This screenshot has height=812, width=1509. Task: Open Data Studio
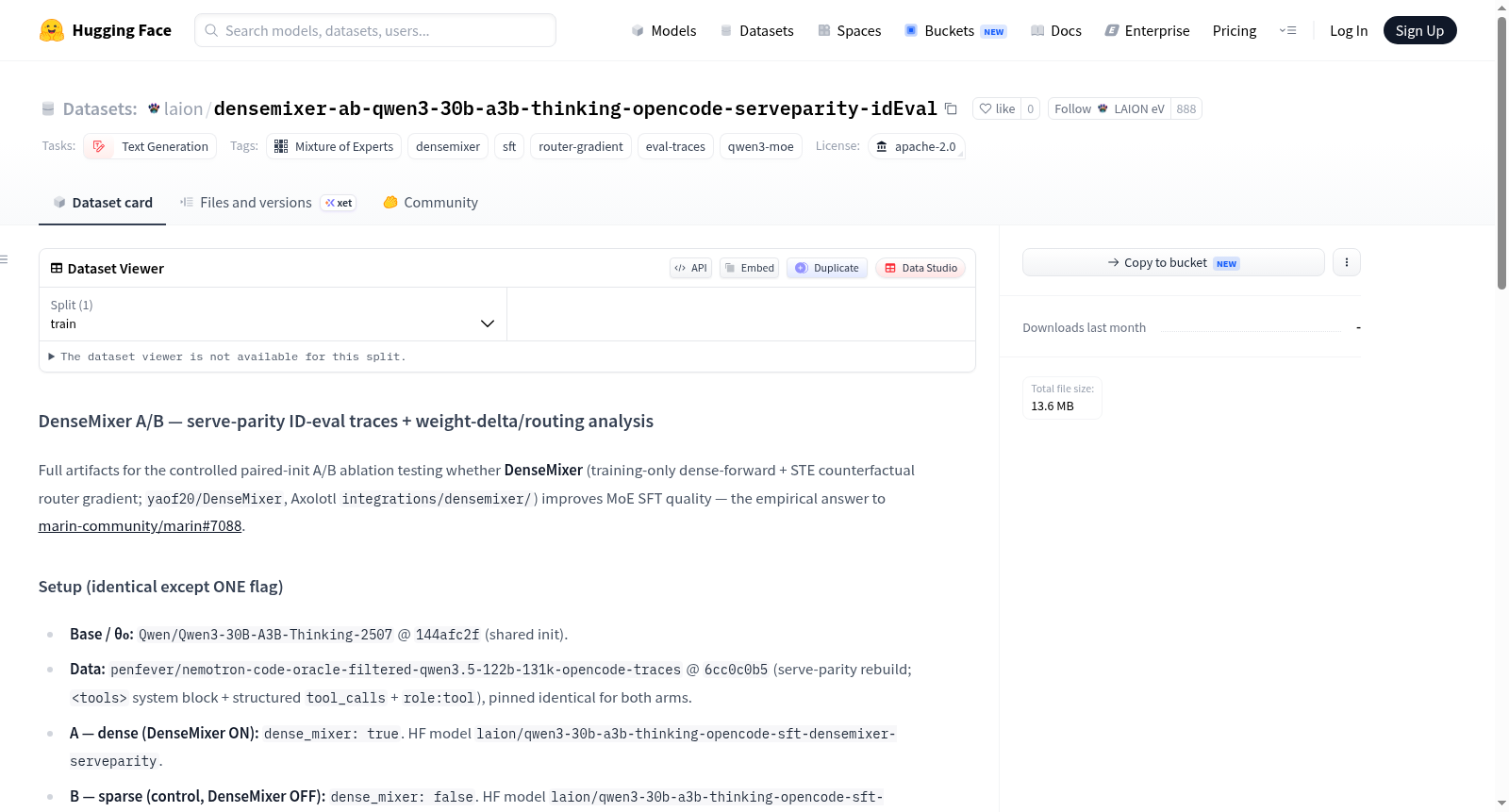click(x=920, y=268)
